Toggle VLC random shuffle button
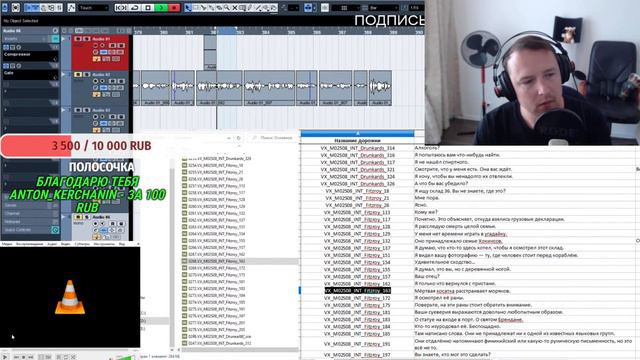640x360 pixels. [x=73, y=357]
